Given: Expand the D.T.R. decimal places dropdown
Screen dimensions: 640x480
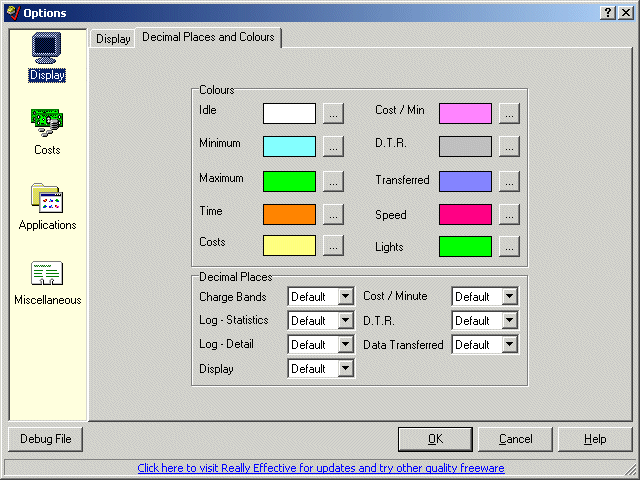Looking at the screenshot, I should coord(509,320).
